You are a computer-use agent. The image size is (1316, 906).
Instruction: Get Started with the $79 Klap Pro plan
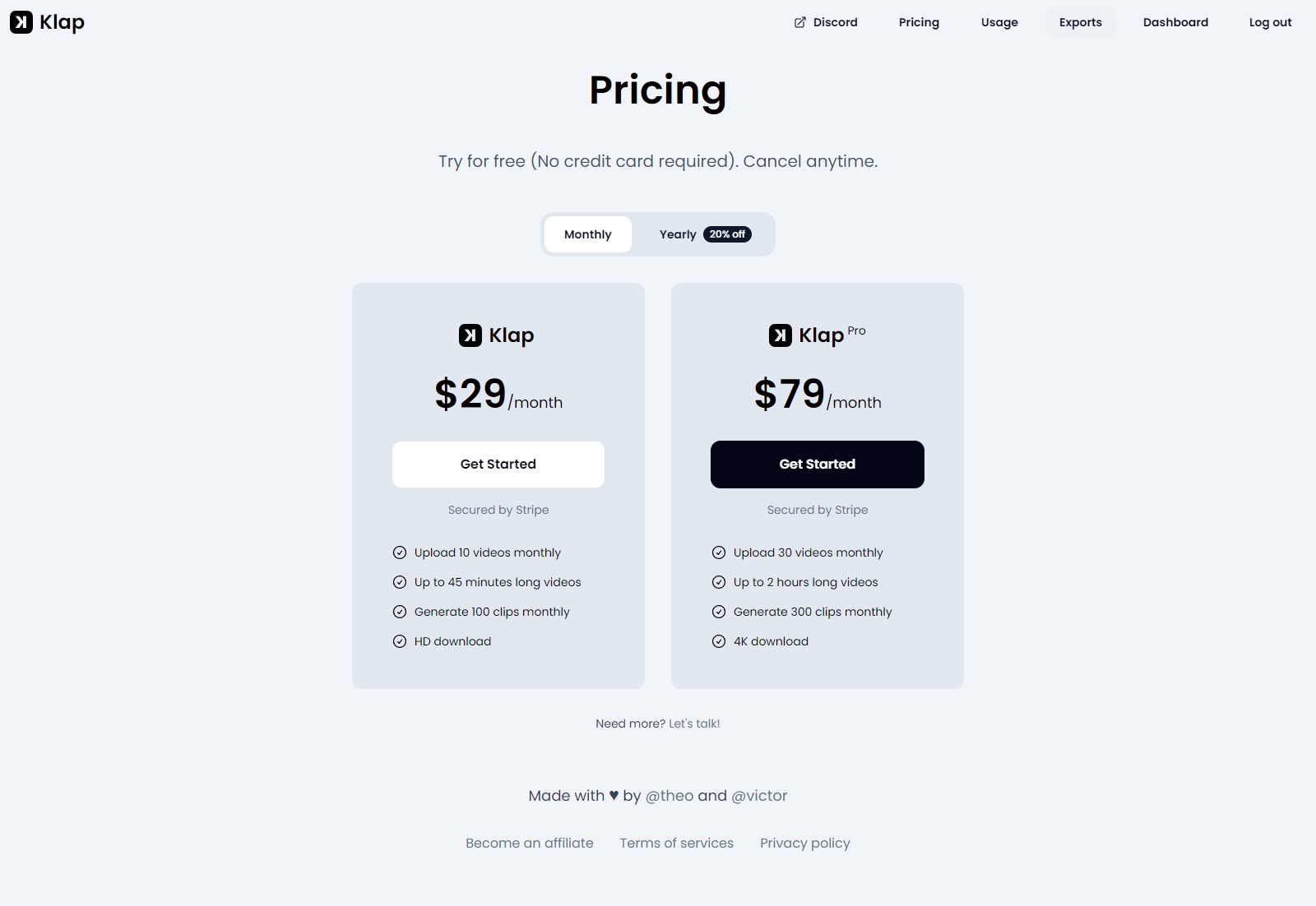tap(818, 465)
